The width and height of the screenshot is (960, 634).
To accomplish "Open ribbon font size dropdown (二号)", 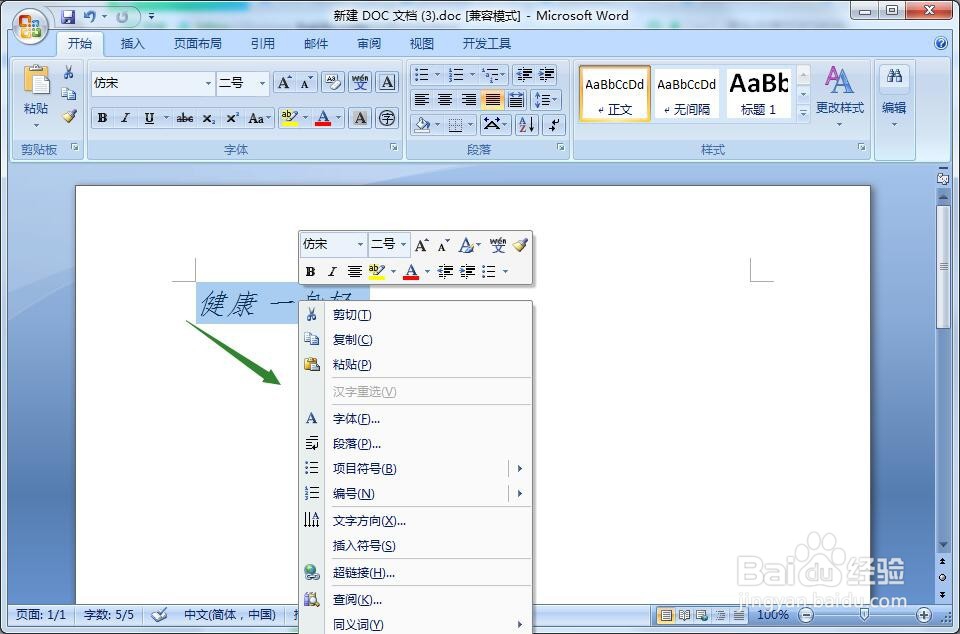I will (x=262, y=83).
